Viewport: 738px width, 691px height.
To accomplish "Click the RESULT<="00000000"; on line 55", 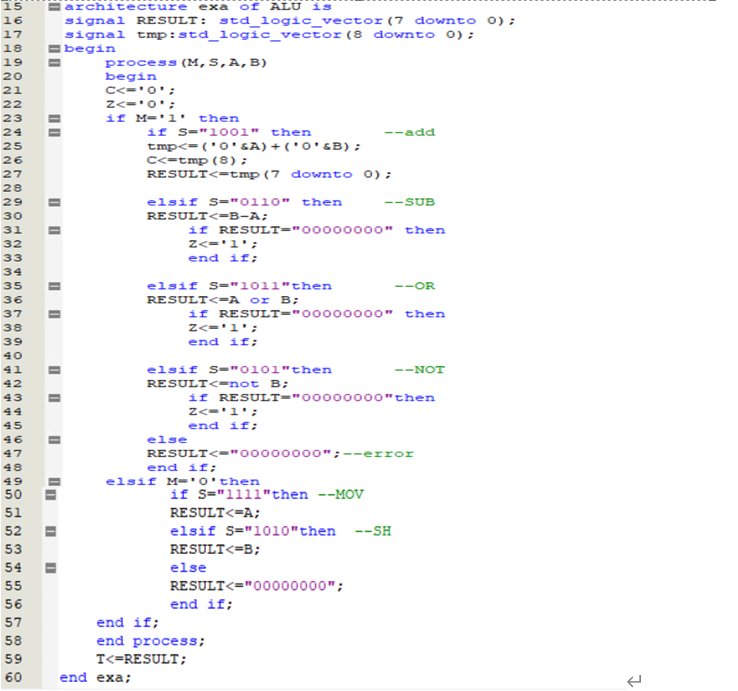I will tap(257, 587).
